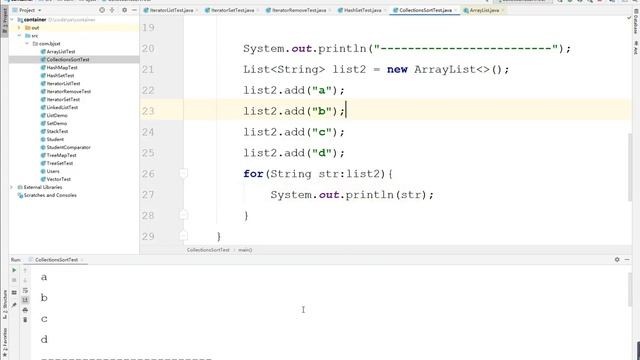Hide the Project panel with the minus icon
This screenshot has width=640, height=360.
coord(134,10)
